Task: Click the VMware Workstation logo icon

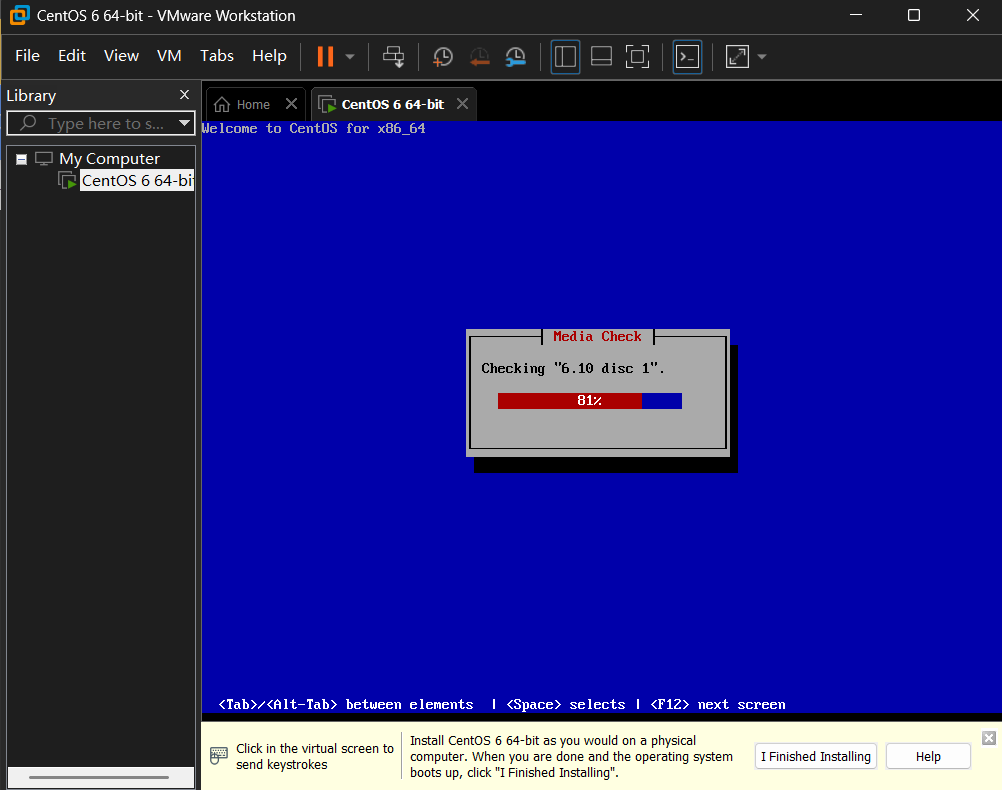Action: coord(19,15)
